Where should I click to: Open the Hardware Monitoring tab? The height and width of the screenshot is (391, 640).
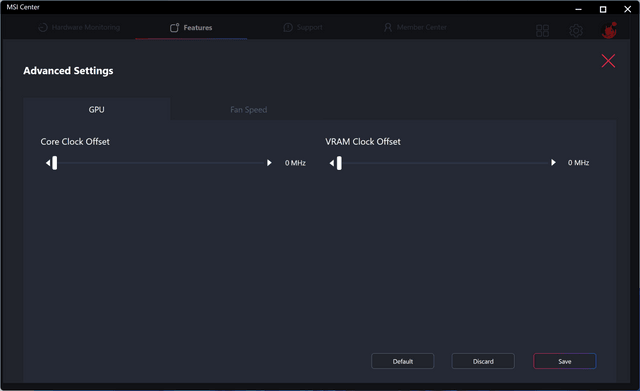pos(79,27)
